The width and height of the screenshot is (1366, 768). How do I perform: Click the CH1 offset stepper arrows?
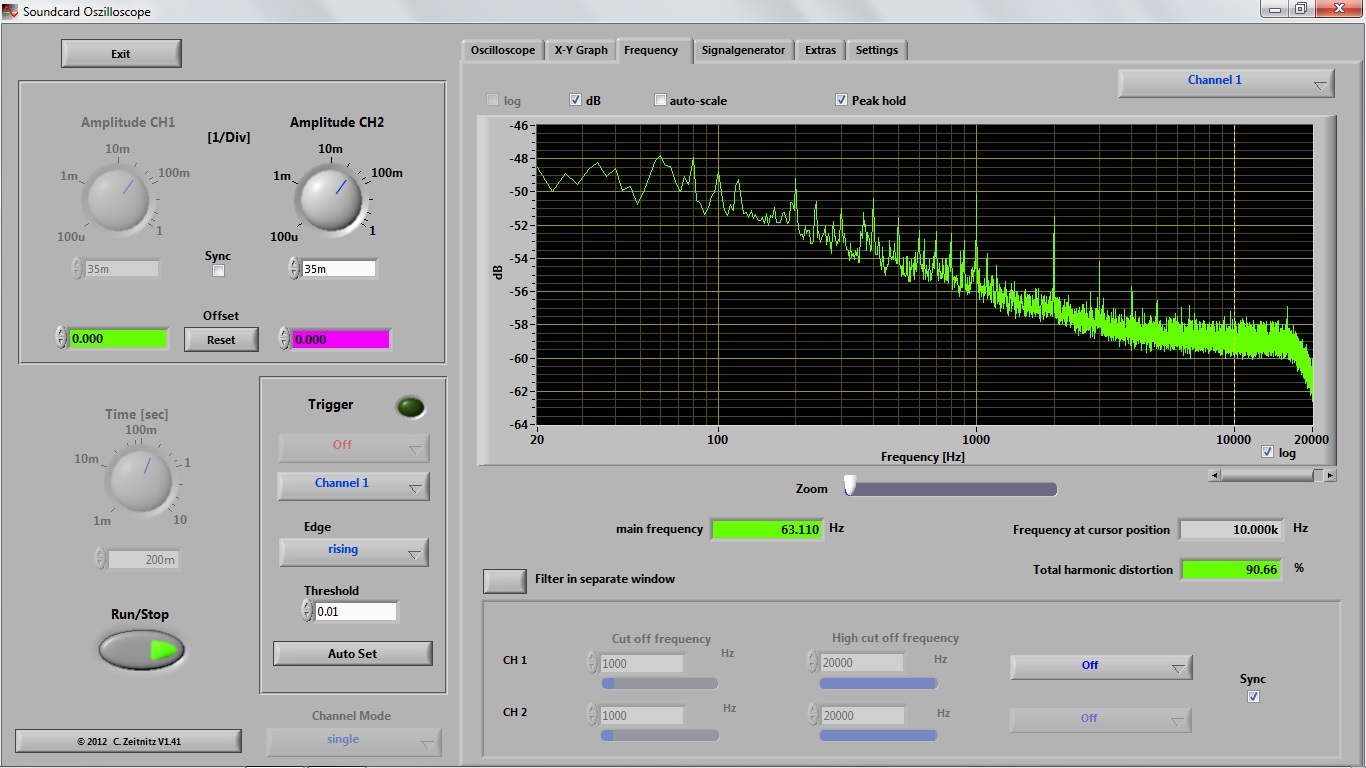click(x=61, y=338)
